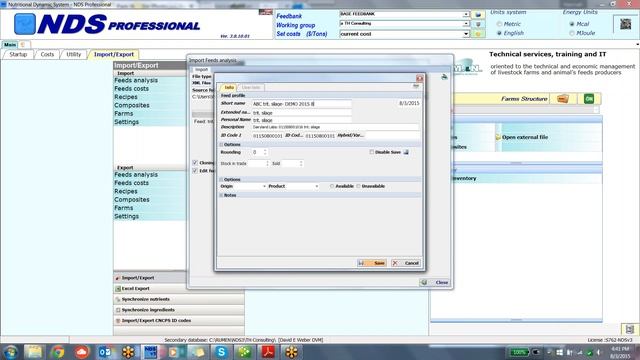The image size is (640, 360).
Task: Collapse the Notes section
Action: pos(222,195)
